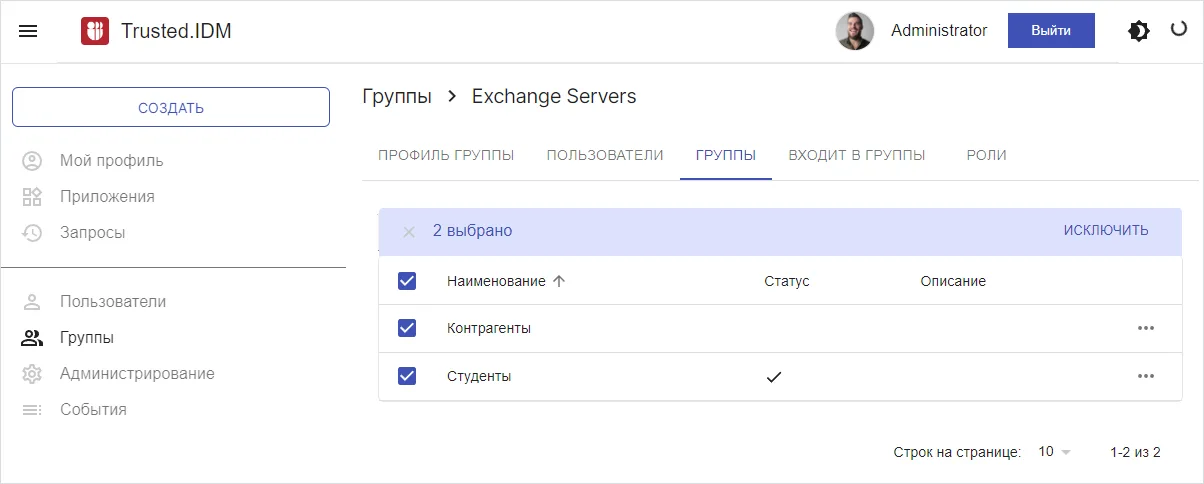Switch to the Входит в группы tab

click(856, 155)
